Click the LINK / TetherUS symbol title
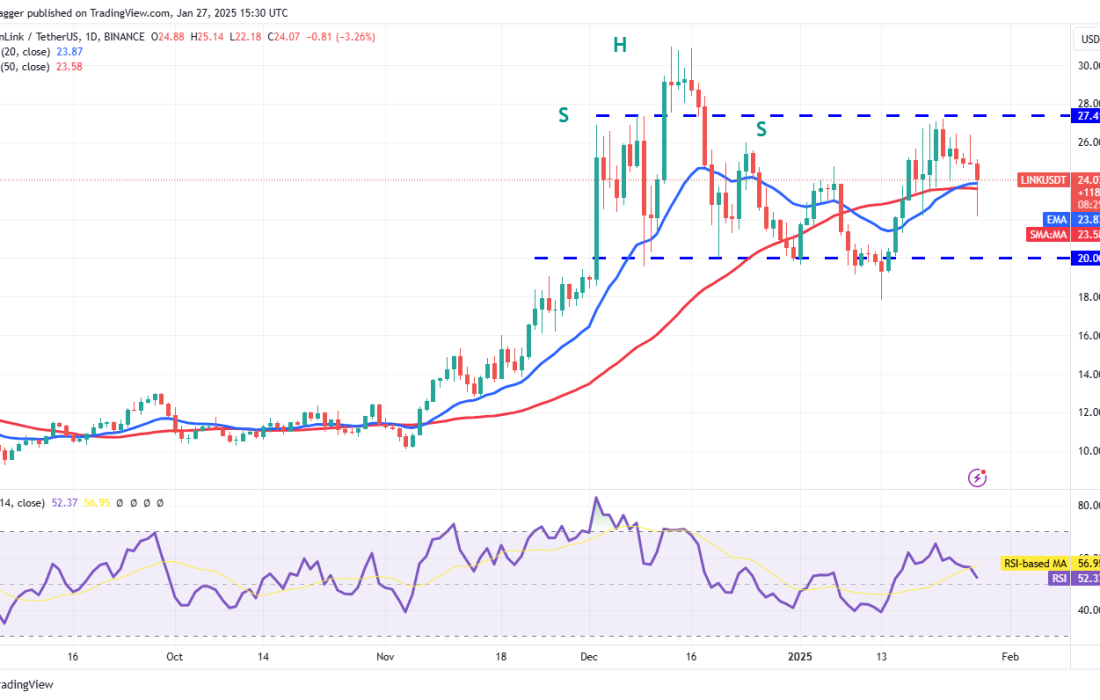 (x=40, y=33)
